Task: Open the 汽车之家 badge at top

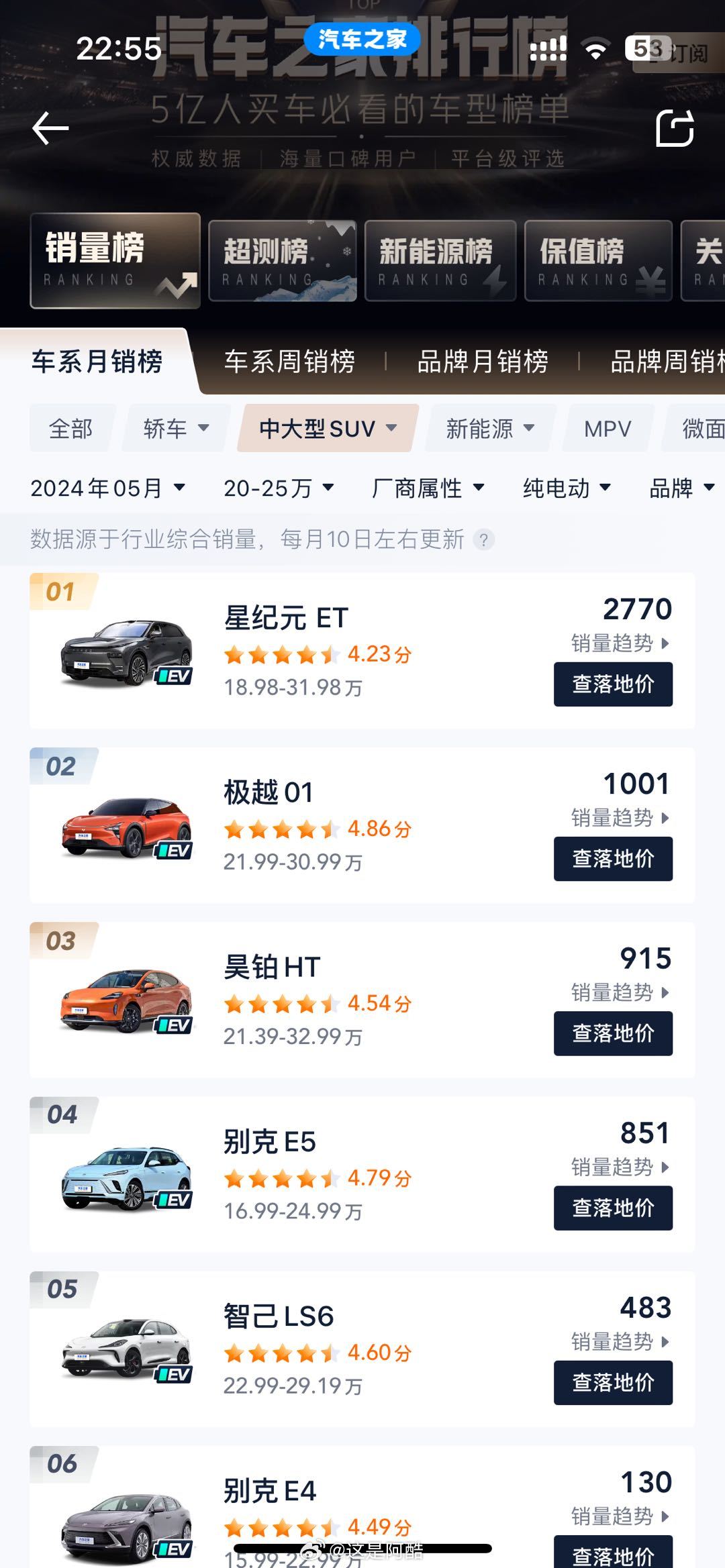Action: pyautogui.click(x=362, y=39)
